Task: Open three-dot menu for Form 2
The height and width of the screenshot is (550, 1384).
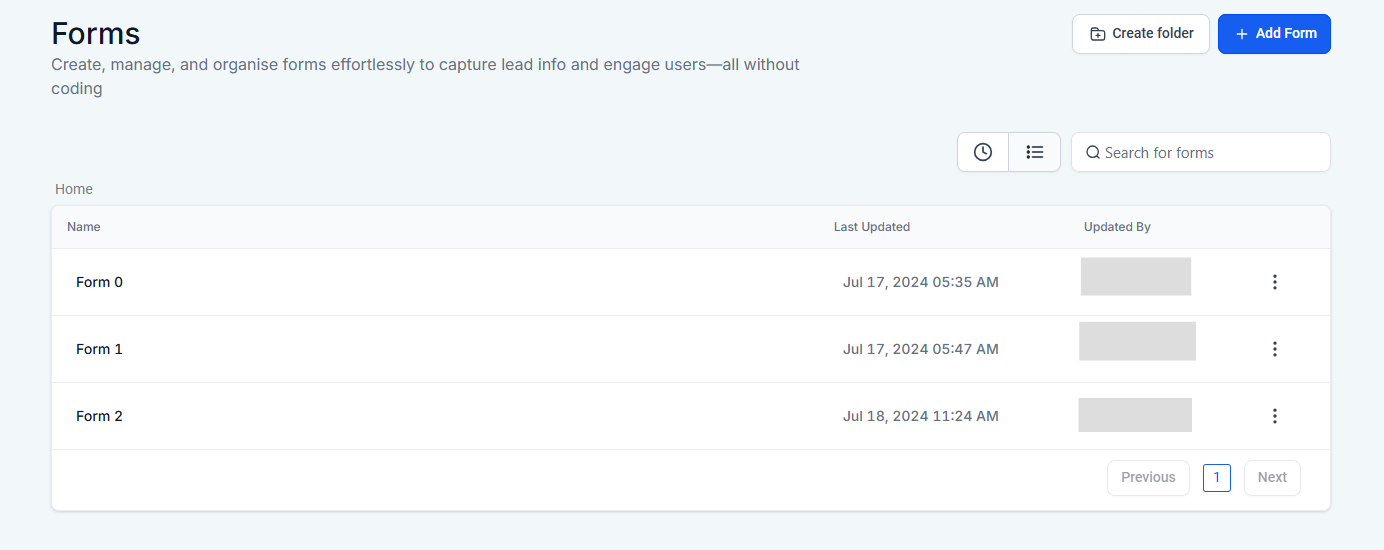Action: pyautogui.click(x=1274, y=416)
